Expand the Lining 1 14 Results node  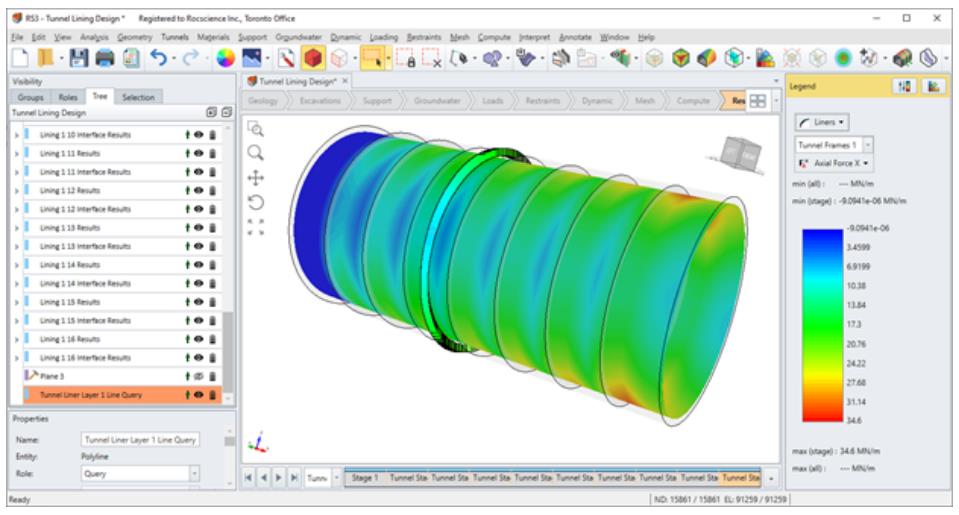(17, 265)
